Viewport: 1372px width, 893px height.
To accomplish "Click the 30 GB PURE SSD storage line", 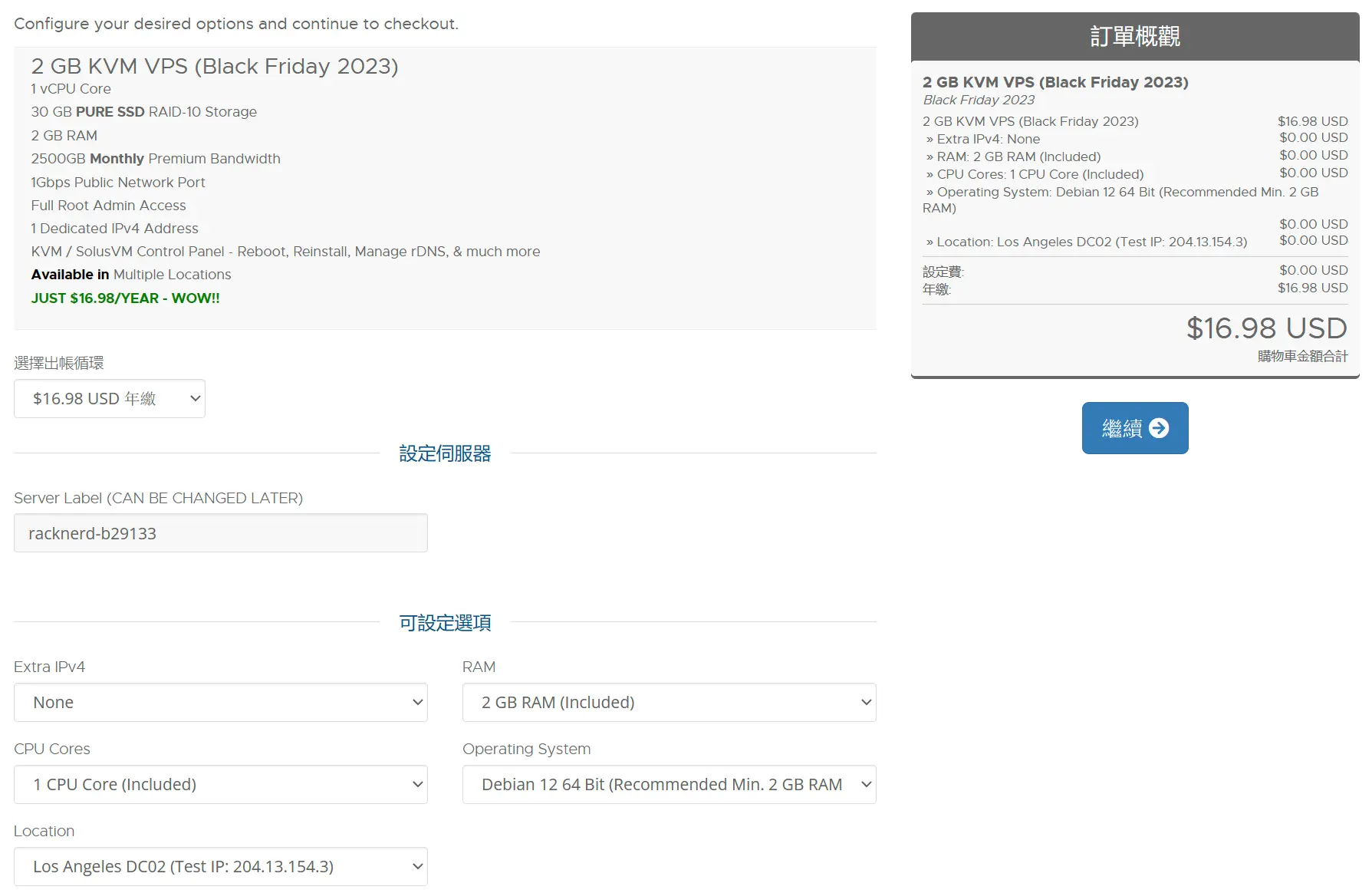I will tap(144, 112).
